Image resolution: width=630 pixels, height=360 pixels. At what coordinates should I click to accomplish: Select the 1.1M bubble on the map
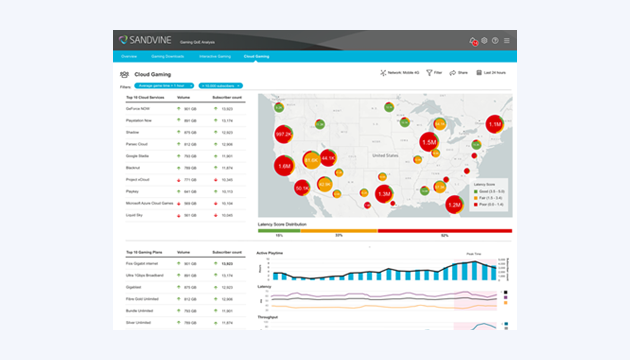pyautogui.click(x=495, y=124)
